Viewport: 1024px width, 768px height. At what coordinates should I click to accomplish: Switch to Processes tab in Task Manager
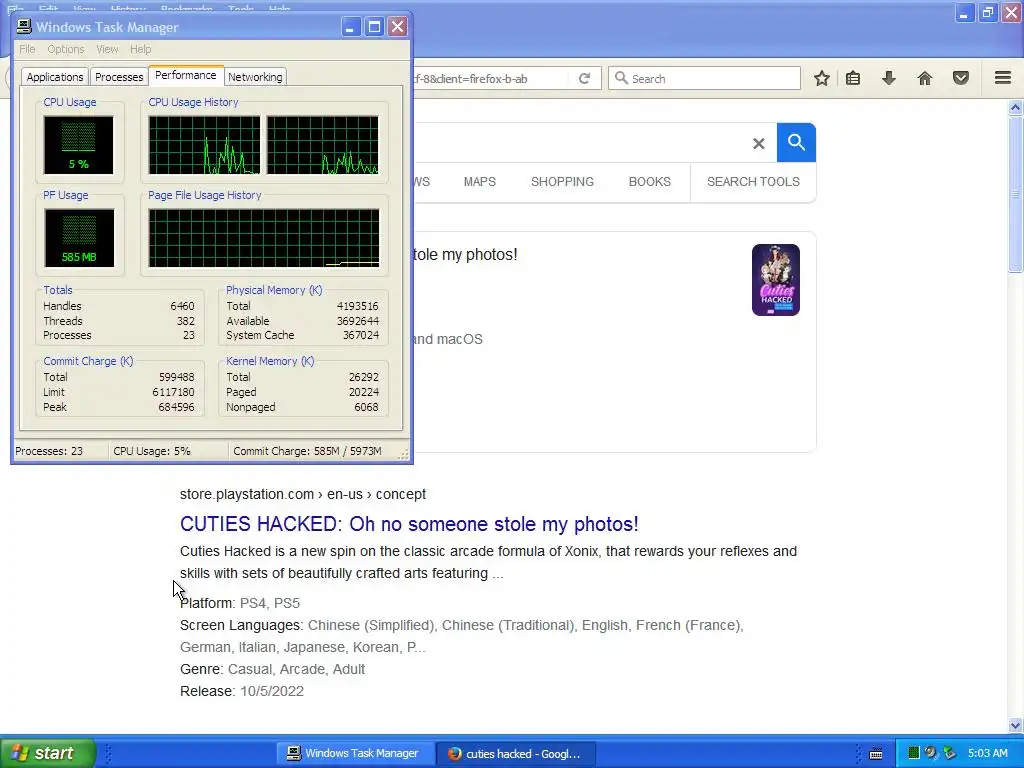coord(119,77)
